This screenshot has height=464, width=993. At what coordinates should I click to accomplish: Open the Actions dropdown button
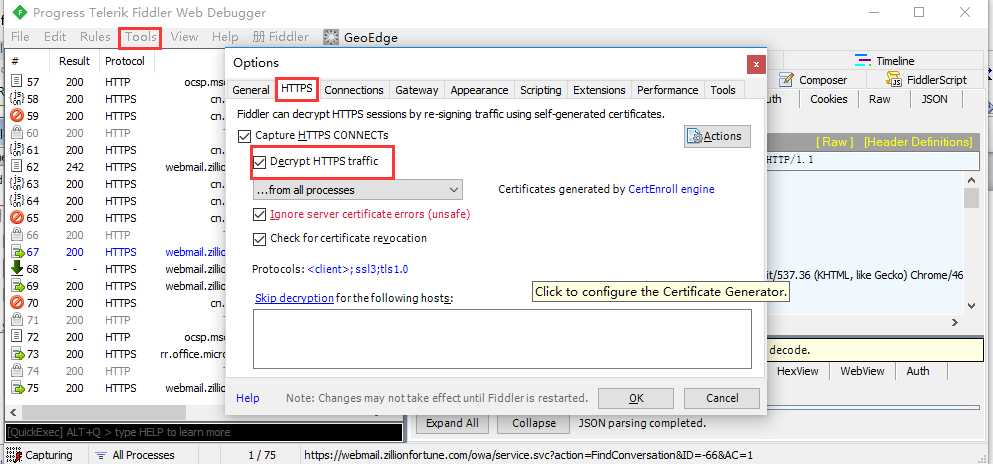pos(717,136)
